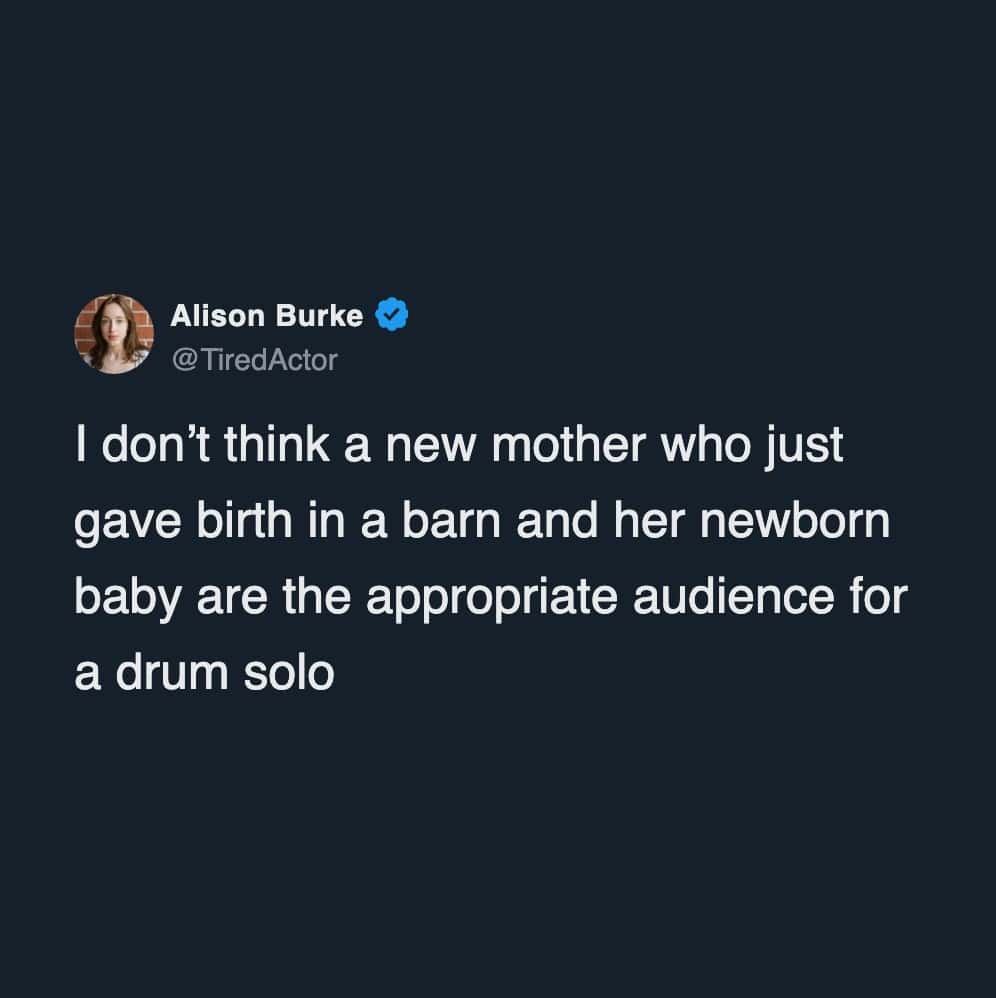Click the first tweet line starting "I don't think"

[459, 446]
